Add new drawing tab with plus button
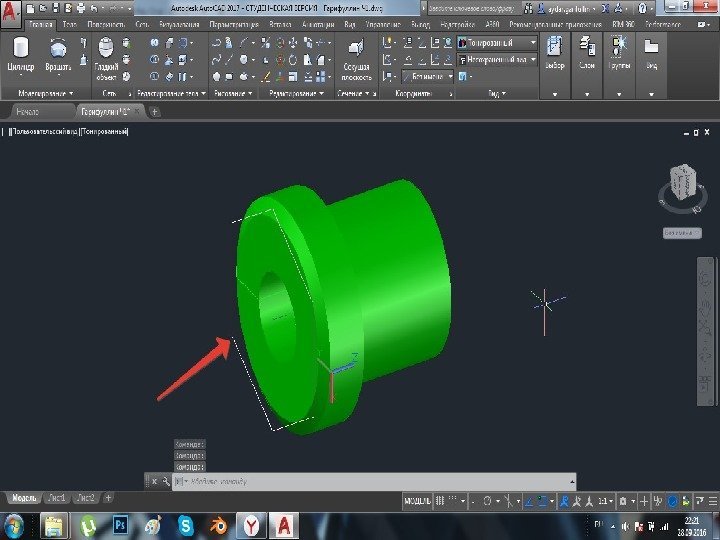This screenshot has height=540, width=720. pos(155,112)
